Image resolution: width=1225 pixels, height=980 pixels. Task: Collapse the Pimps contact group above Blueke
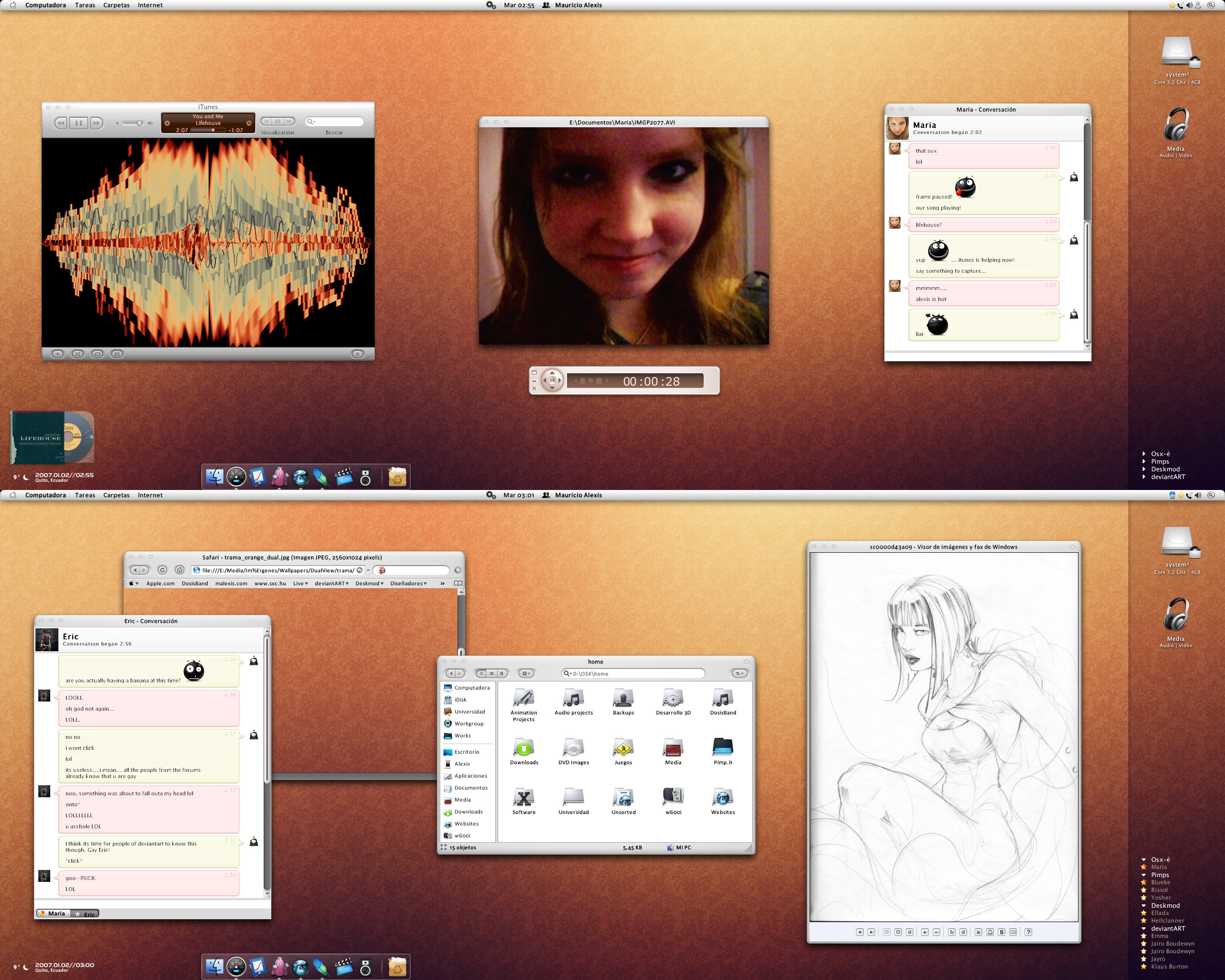pyautogui.click(x=1144, y=875)
